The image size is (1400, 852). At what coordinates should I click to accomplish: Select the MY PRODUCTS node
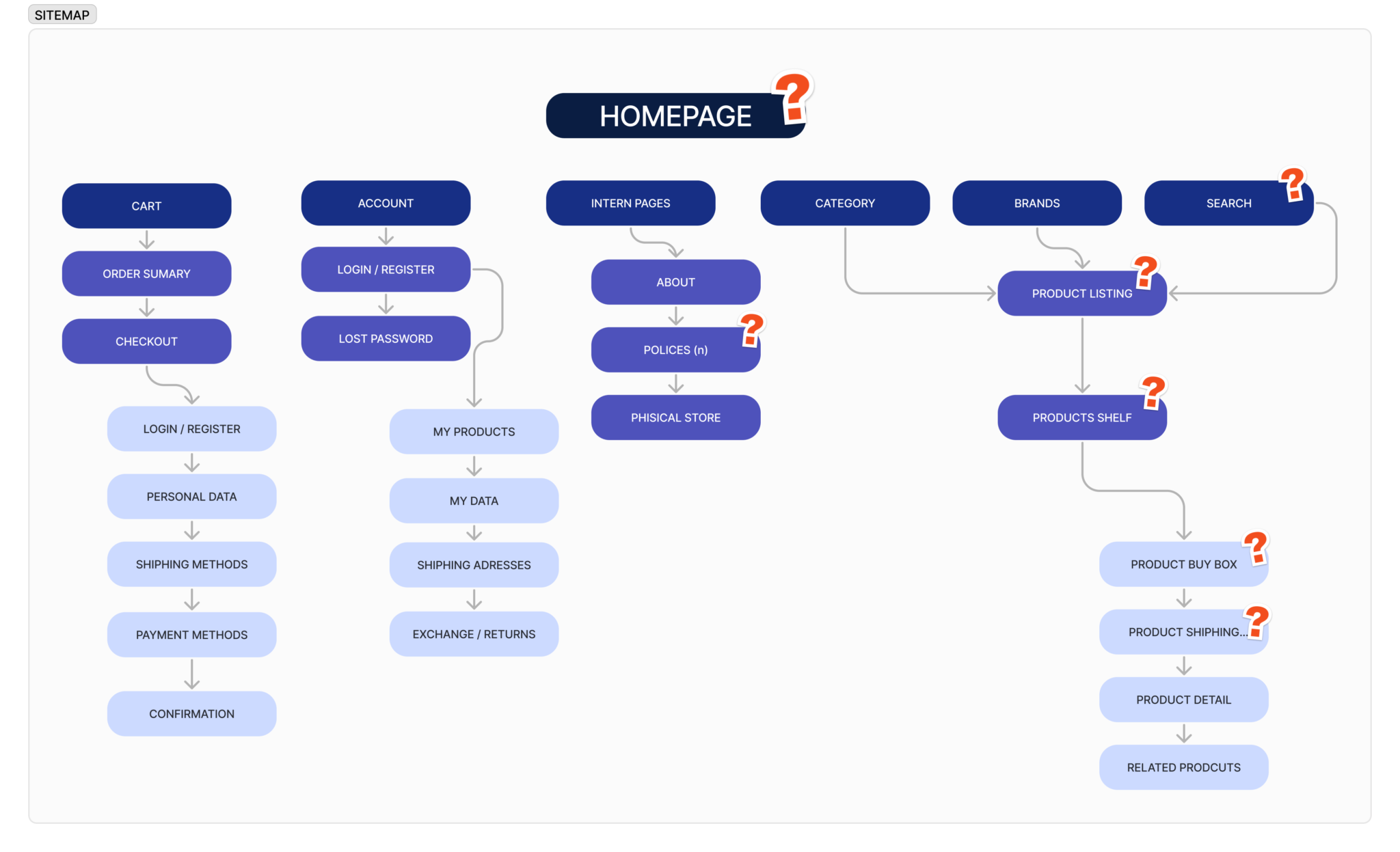tap(474, 431)
